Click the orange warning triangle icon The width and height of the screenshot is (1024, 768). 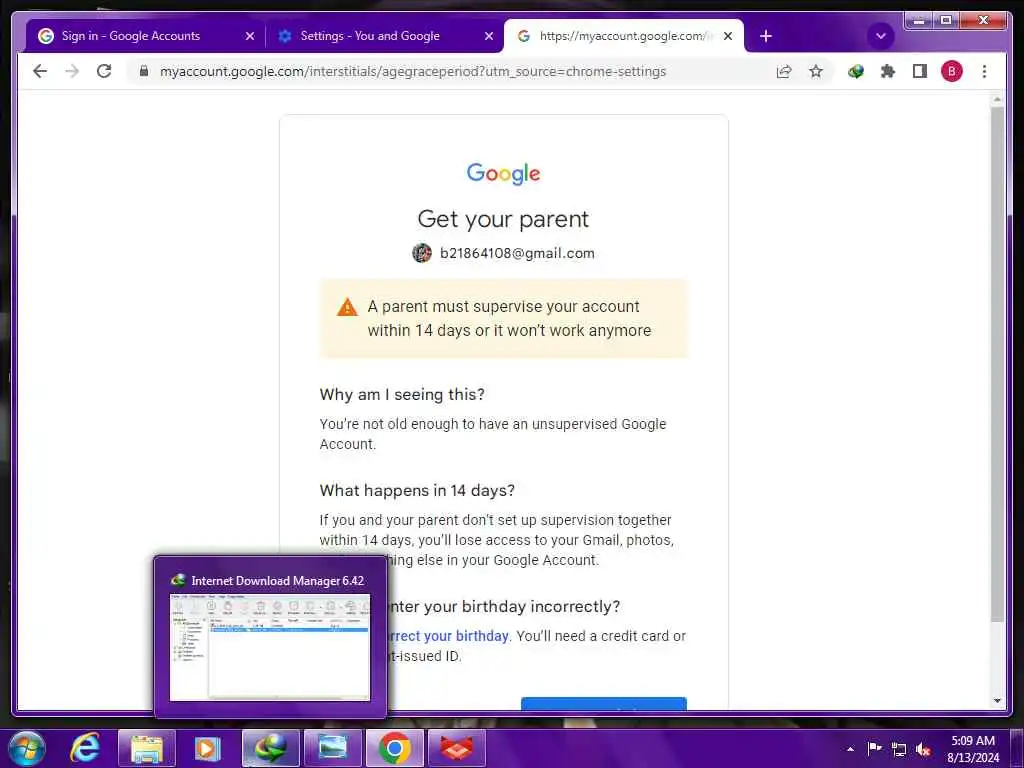point(347,307)
